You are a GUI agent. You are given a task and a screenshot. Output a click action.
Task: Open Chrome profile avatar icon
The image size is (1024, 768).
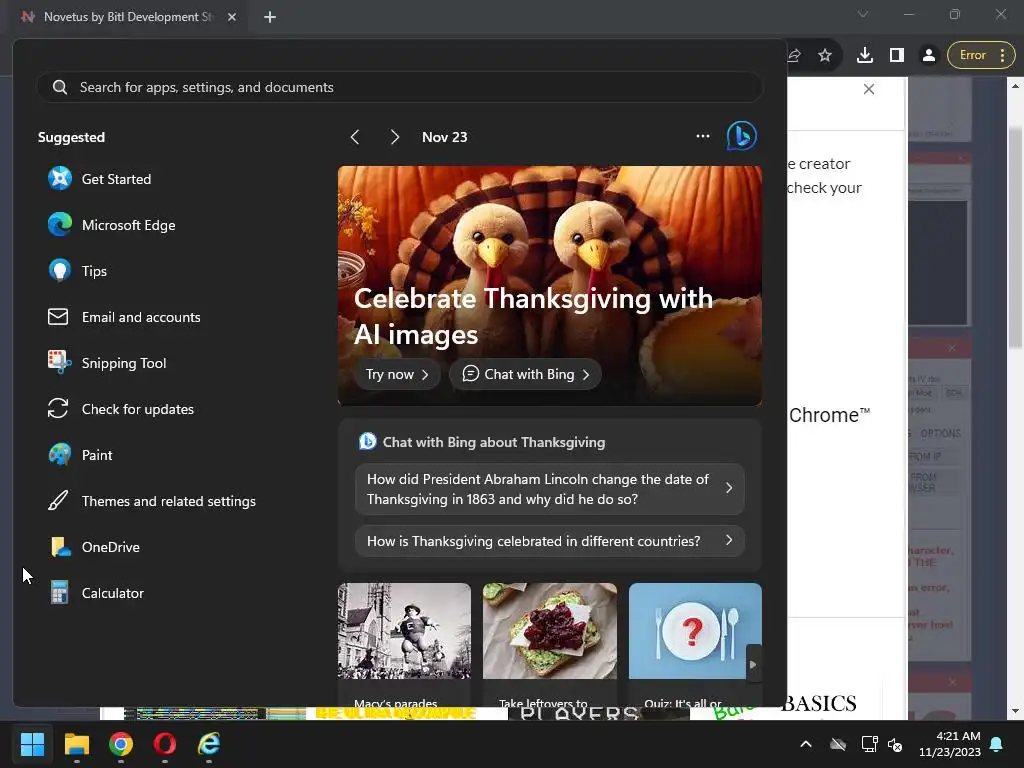pyautogui.click(x=929, y=55)
